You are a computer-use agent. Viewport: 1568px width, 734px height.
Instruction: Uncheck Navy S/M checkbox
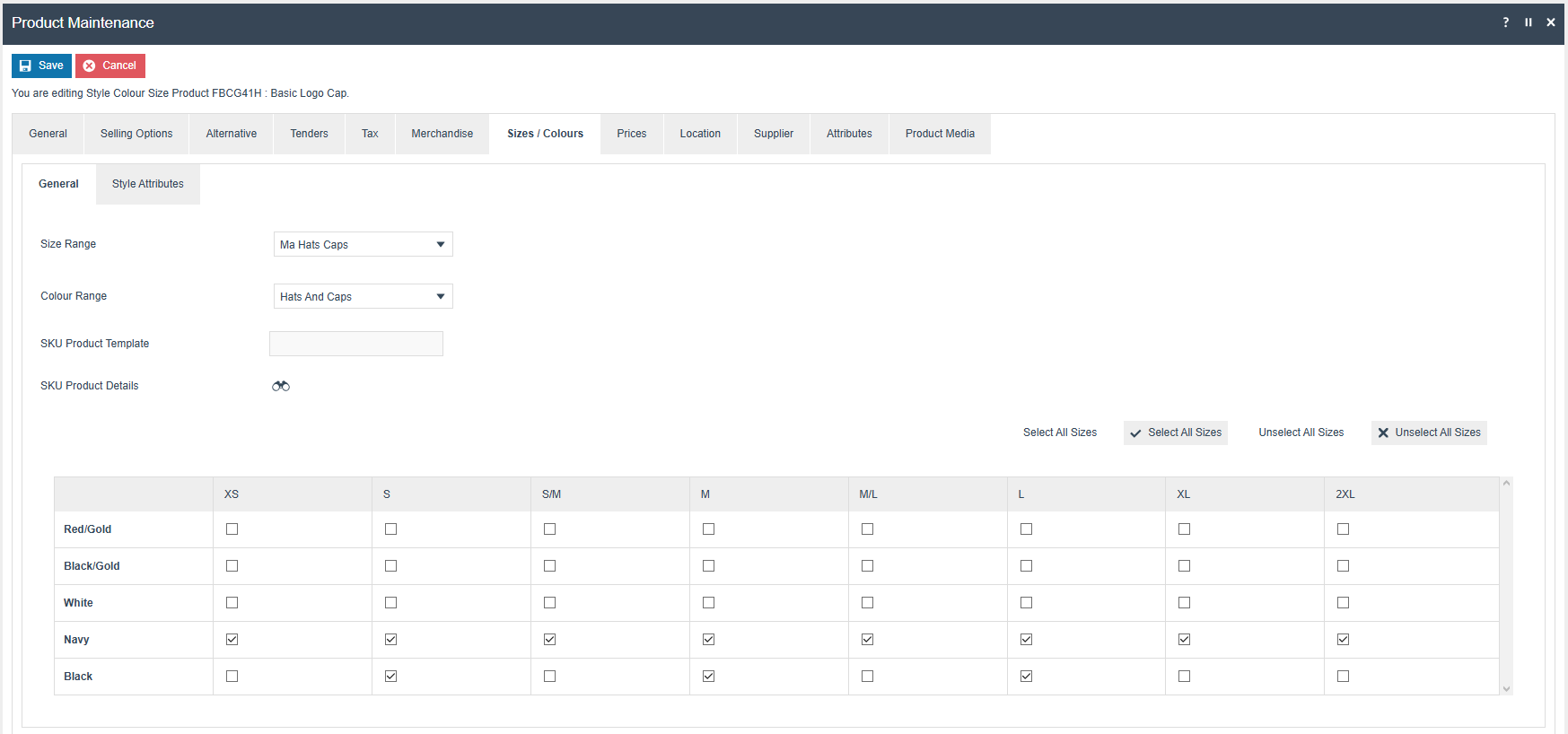coord(550,640)
